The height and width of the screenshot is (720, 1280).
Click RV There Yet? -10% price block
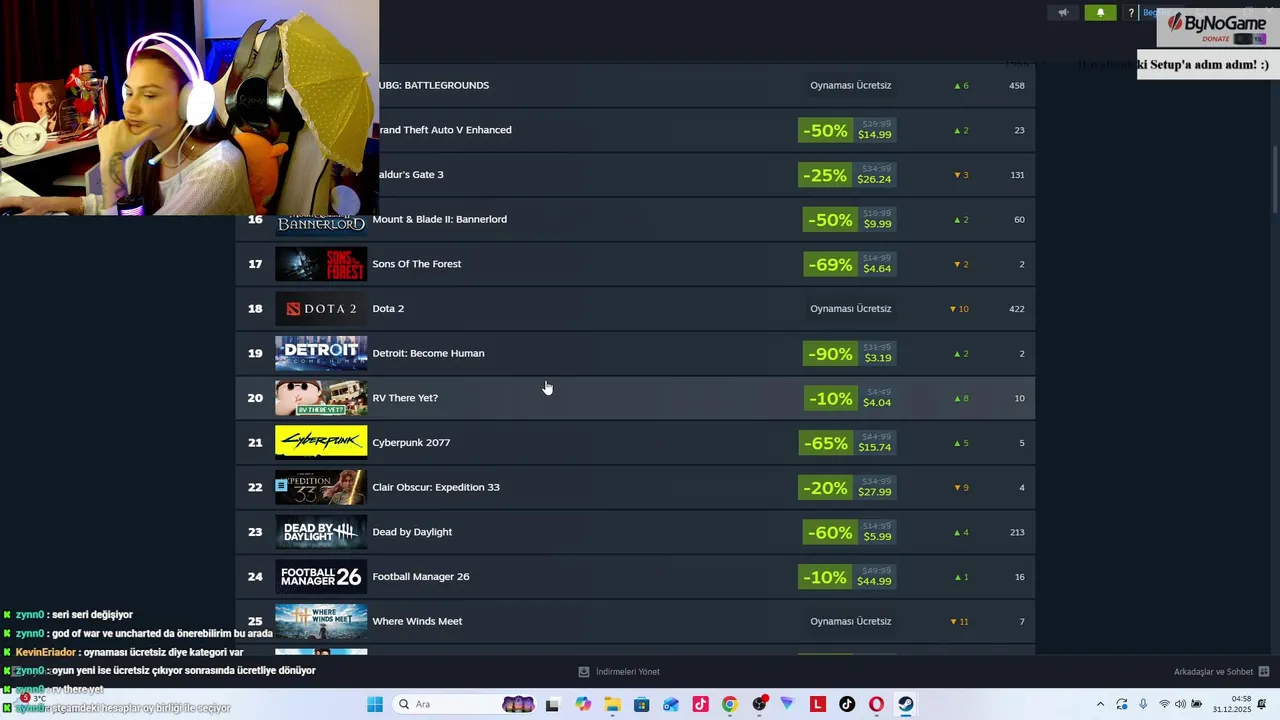[849, 398]
